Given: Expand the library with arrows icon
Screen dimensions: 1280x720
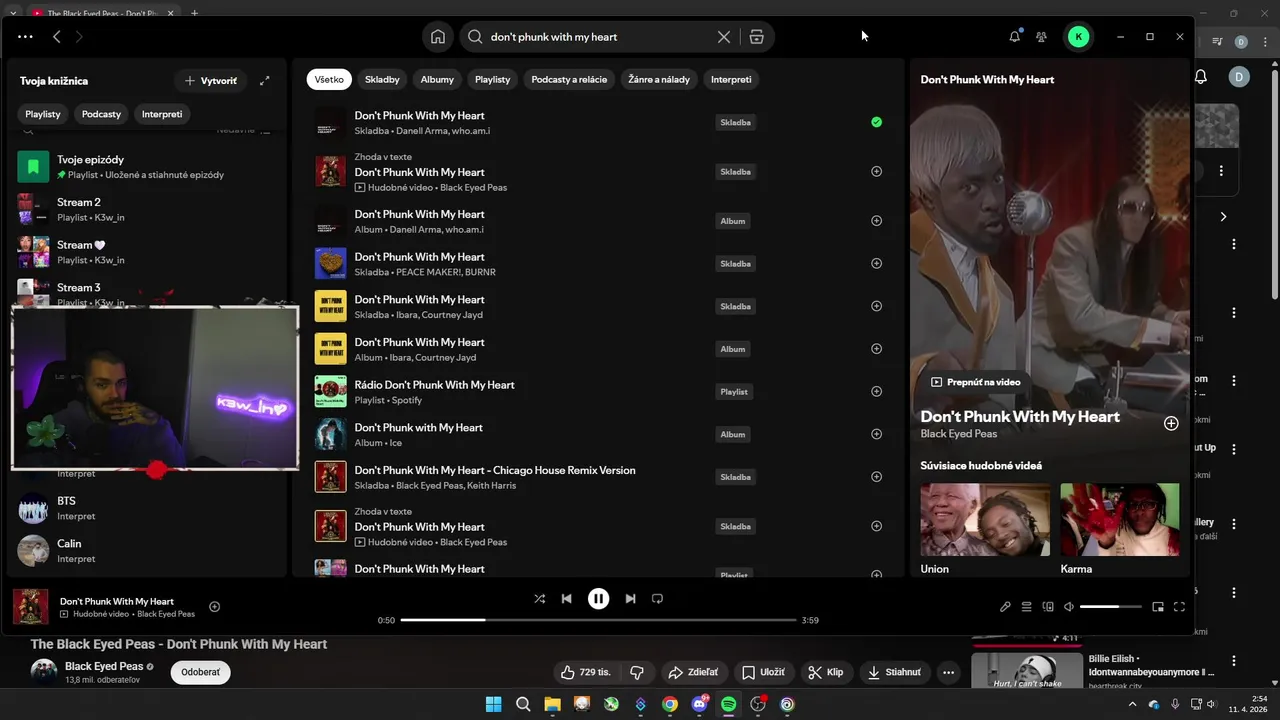Looking at the screenshot, I should (x=265, y=81).
